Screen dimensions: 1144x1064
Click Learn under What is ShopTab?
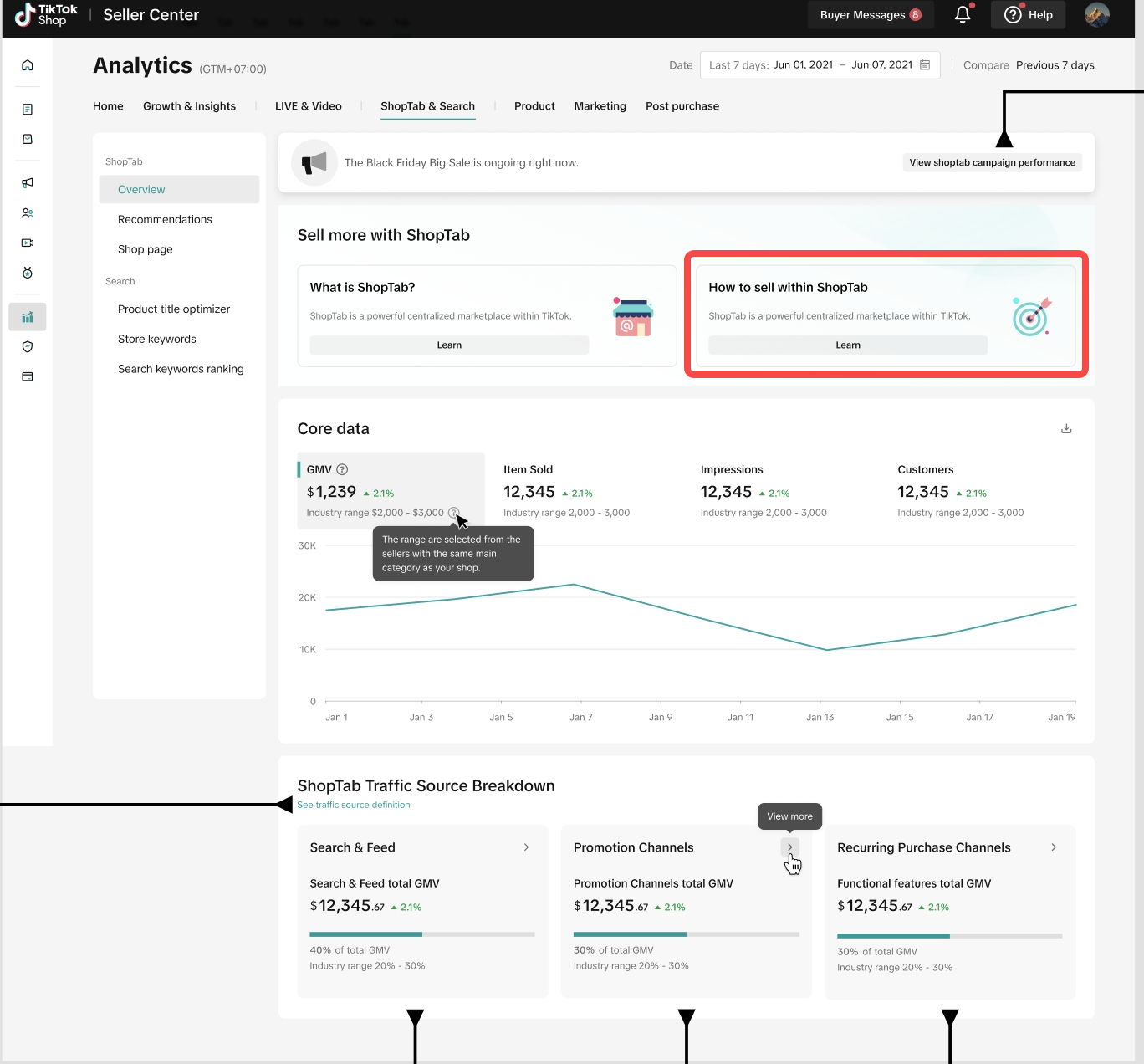click(x=449, y=345)
